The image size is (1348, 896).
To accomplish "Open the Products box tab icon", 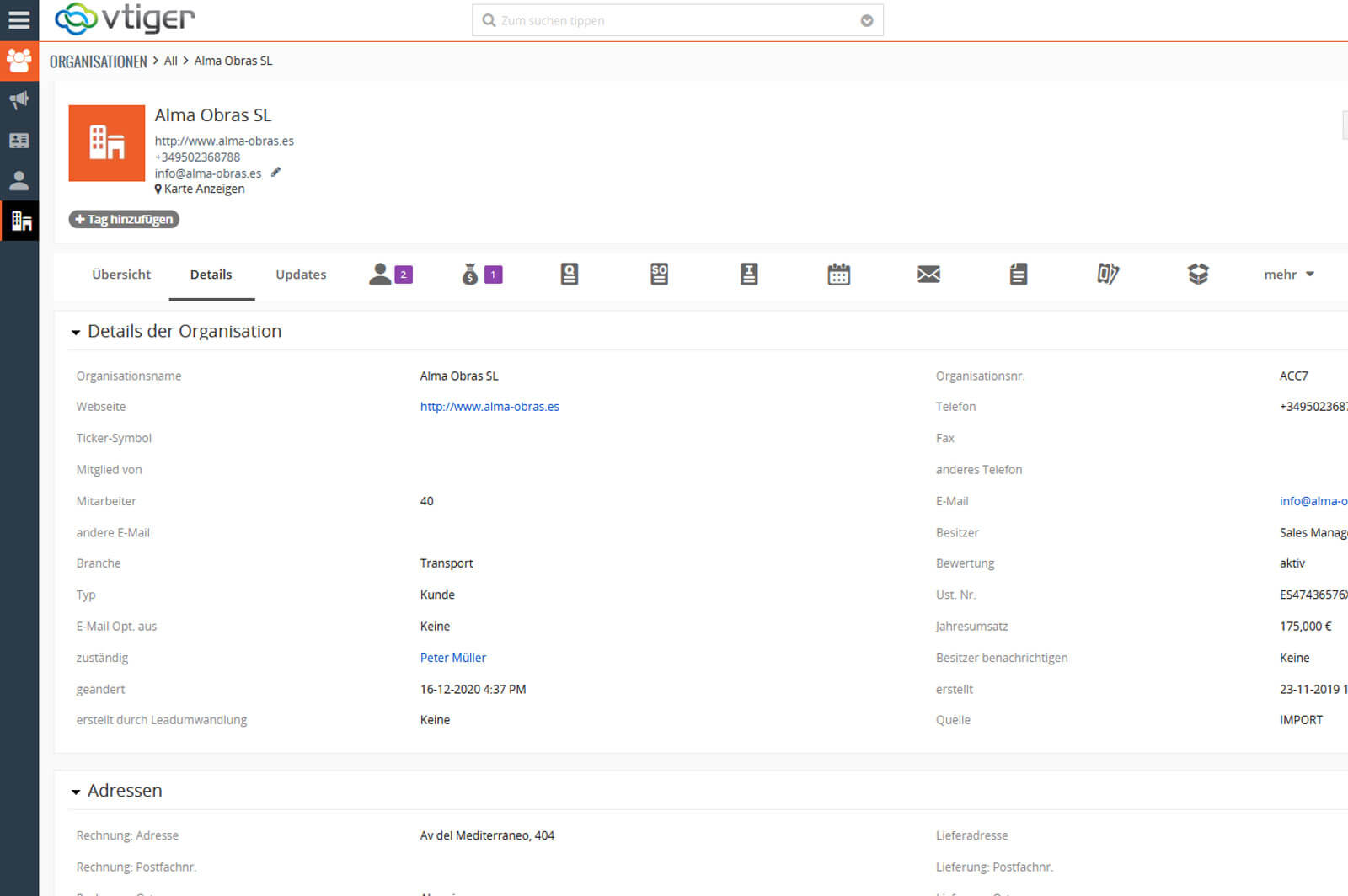I will (1197, 275).
